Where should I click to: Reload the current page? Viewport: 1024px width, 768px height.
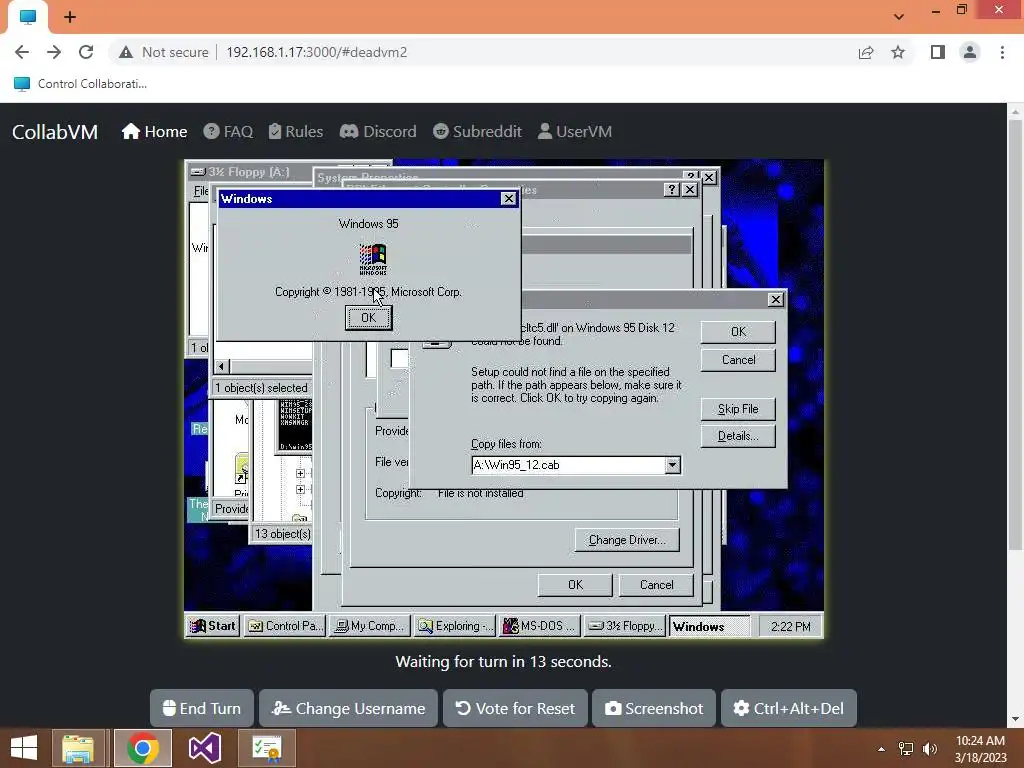tap(86, 52)
